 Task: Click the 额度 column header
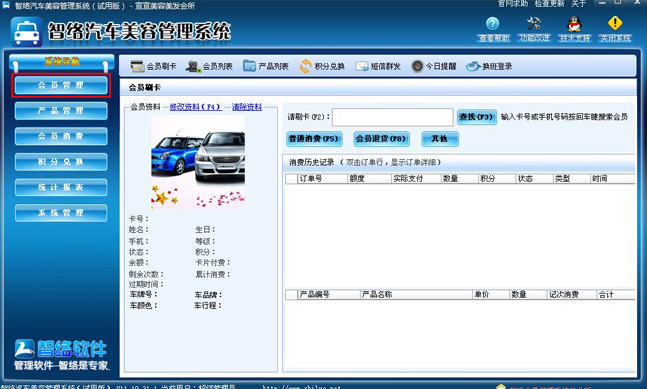(x=369, y=179)
